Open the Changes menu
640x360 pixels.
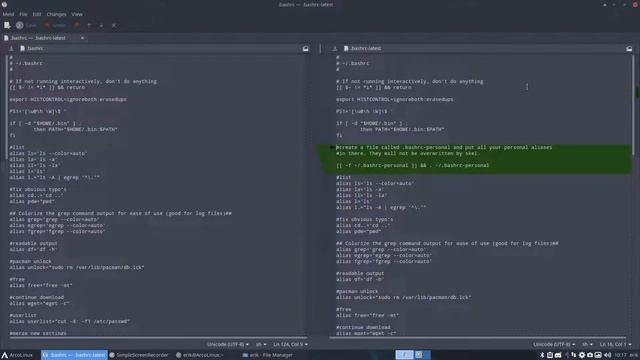[56, 14]
